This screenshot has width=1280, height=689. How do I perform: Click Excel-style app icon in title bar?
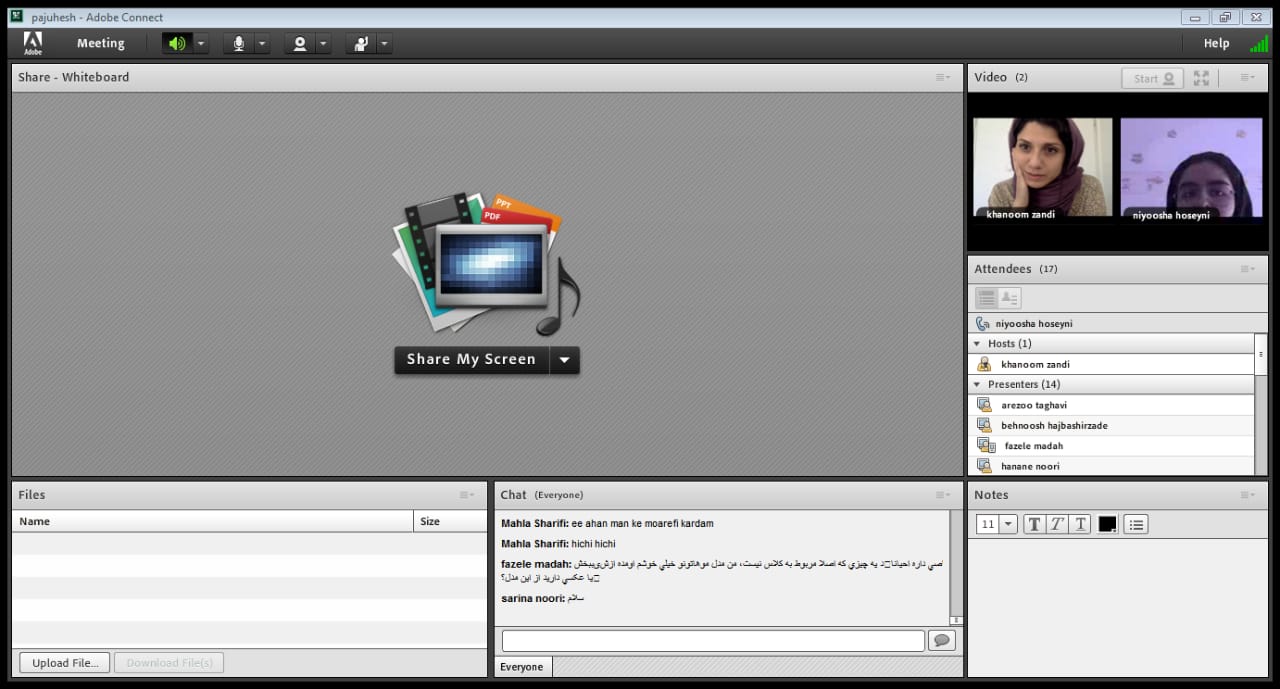pyautogui.click(x=17, y=17)
